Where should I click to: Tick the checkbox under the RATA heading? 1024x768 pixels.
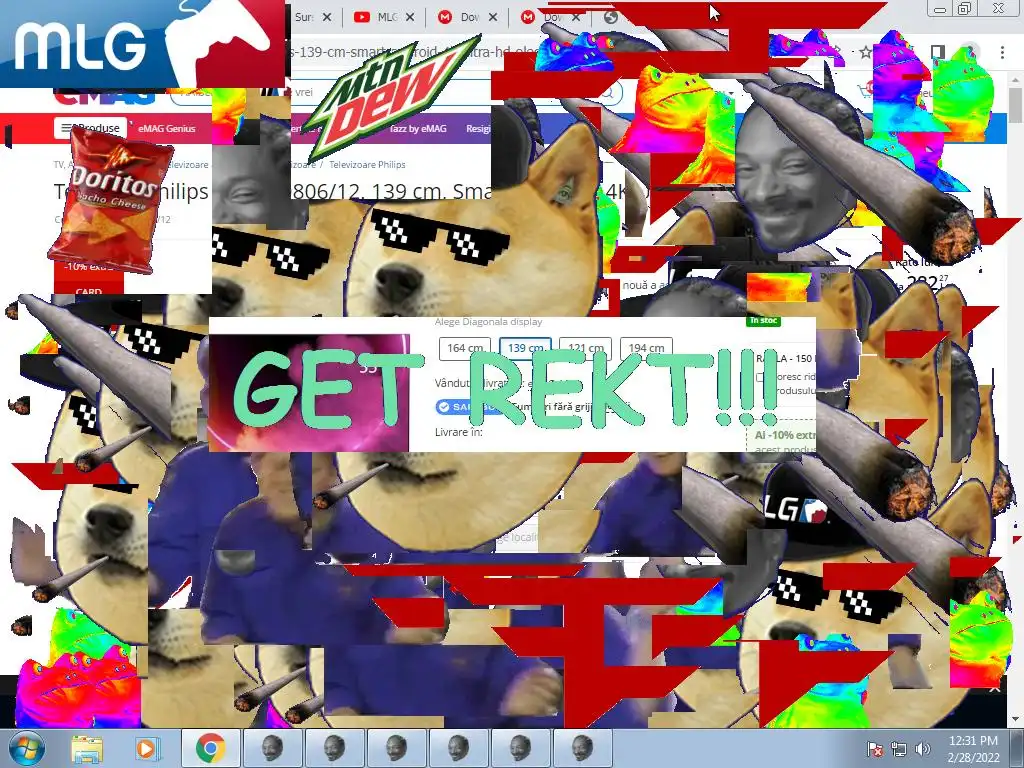click(760, 377)
